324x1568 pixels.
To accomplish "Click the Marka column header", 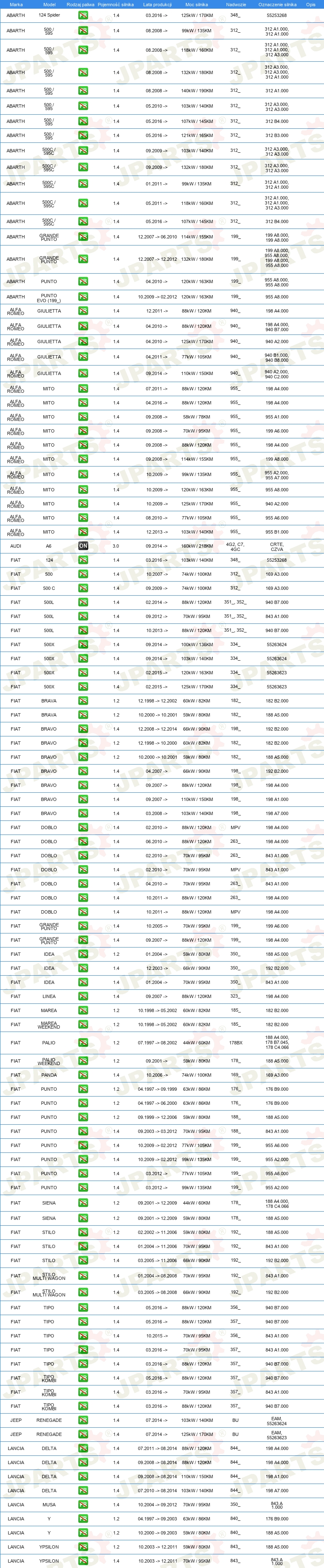I will 16,4.
